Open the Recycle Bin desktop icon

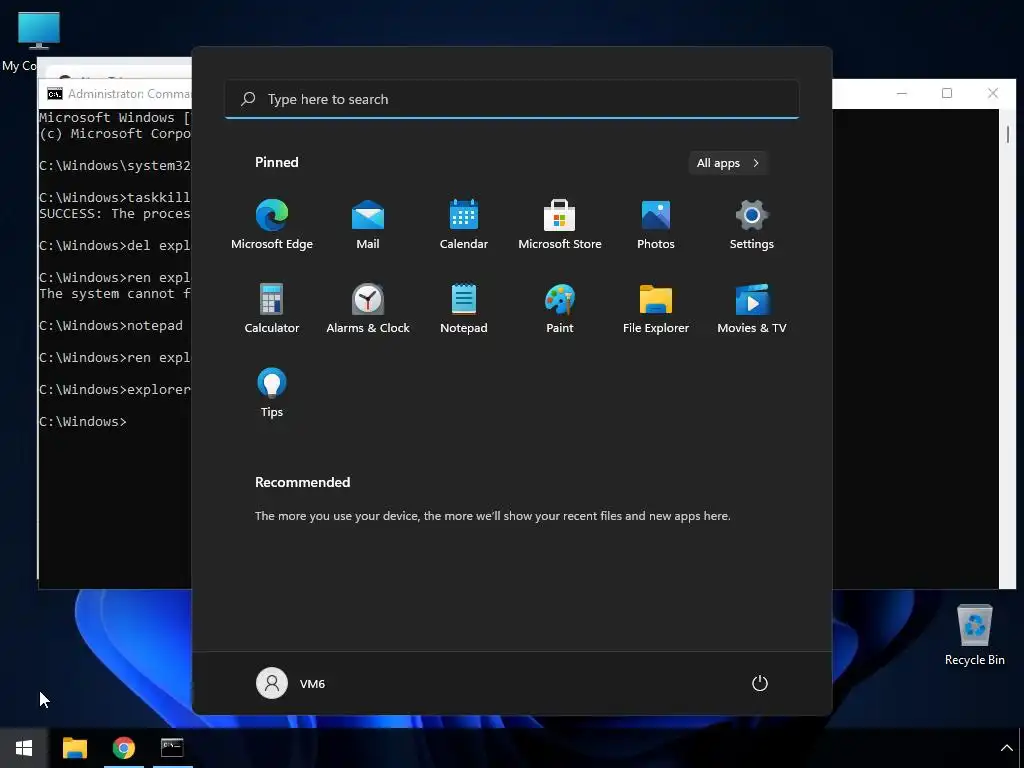point(974,635)
